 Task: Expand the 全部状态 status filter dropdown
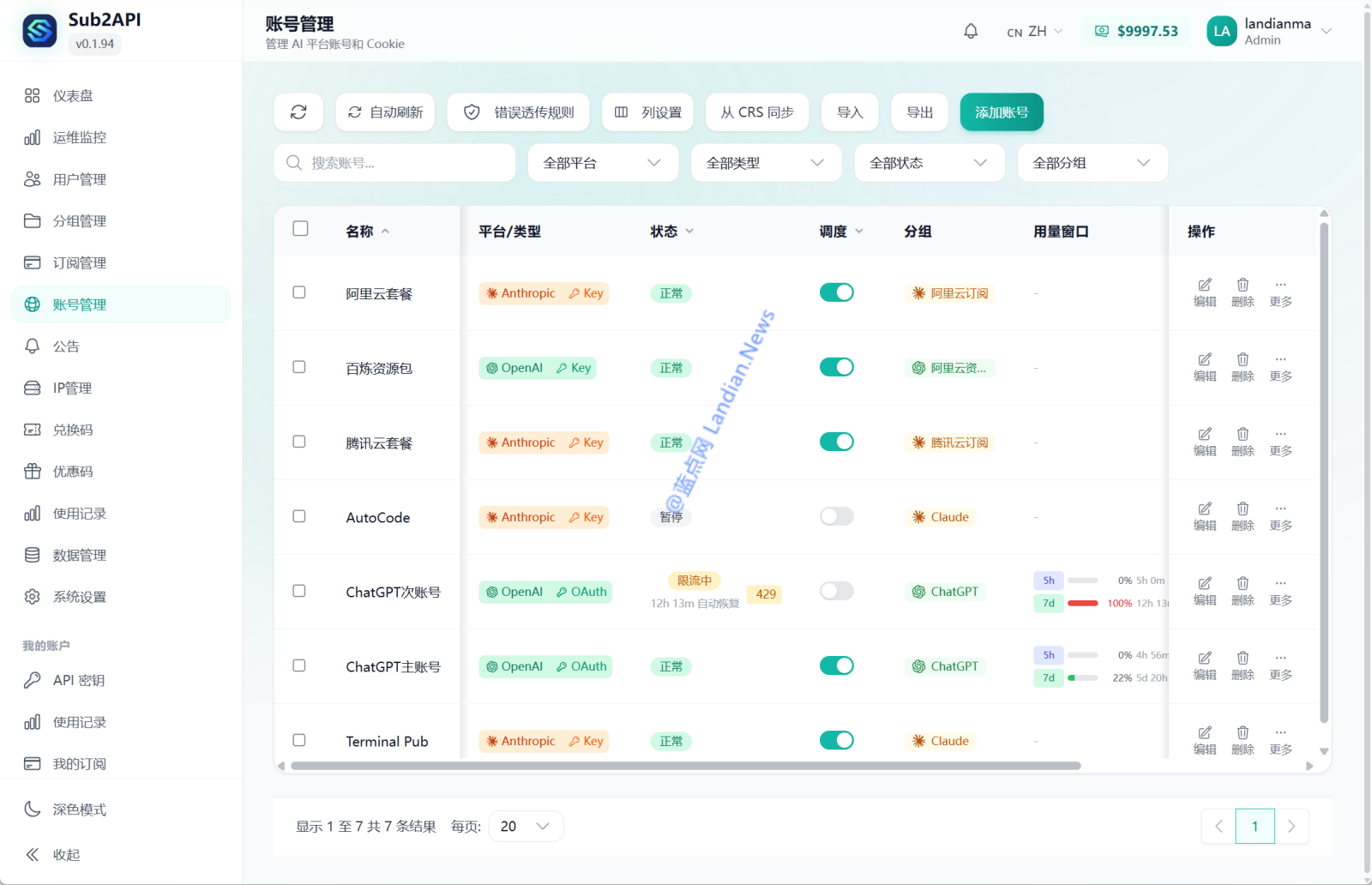[x=929, y=163]
